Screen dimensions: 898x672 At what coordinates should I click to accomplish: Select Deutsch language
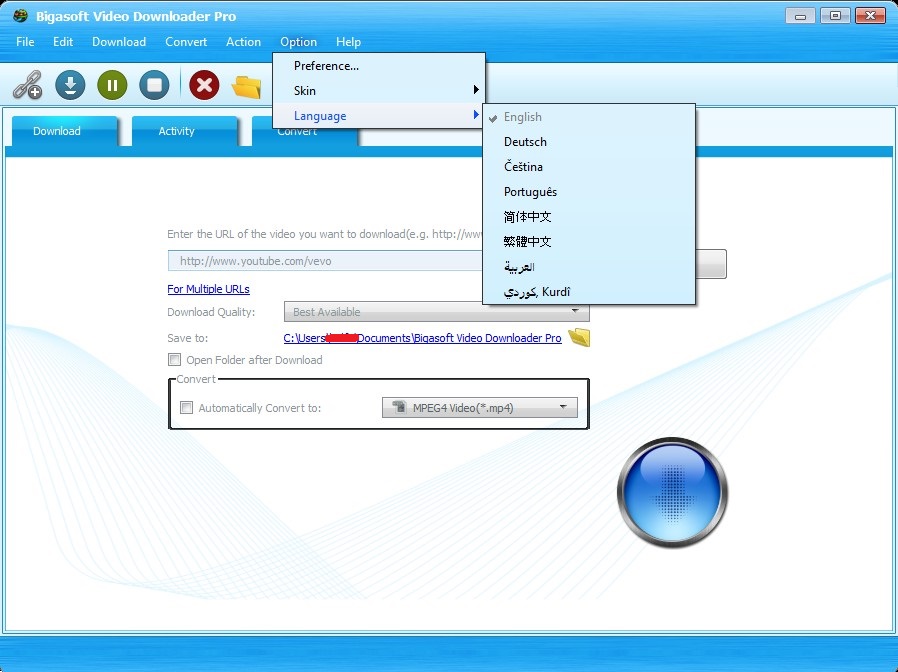point(589,142)
